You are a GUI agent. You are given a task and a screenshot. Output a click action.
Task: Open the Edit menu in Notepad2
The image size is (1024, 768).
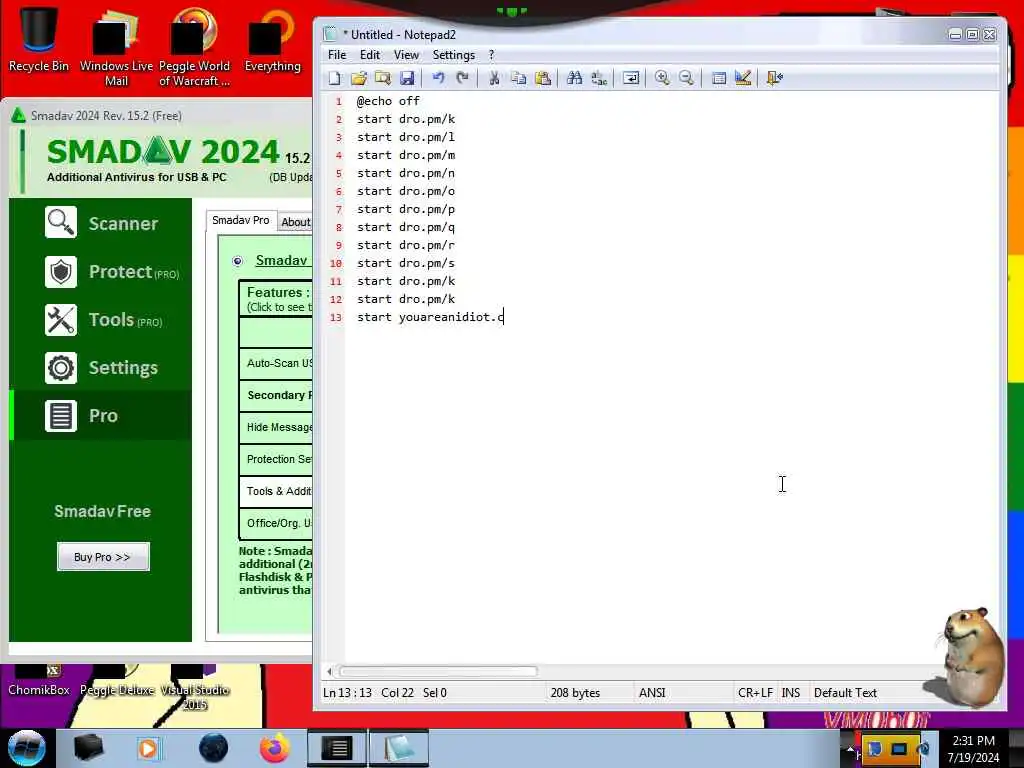tap(370, 55)
